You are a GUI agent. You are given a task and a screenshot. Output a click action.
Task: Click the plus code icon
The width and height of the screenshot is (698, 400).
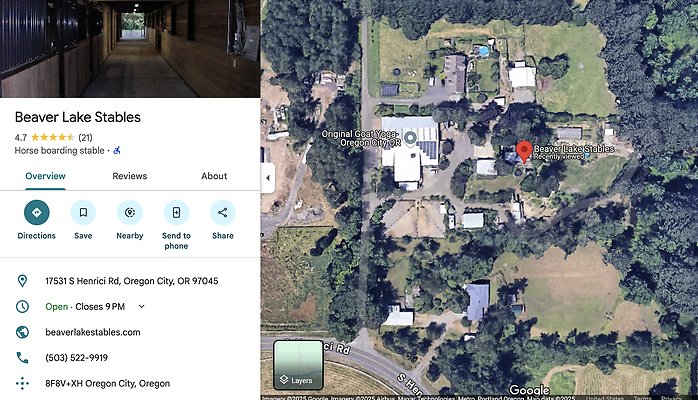22,384
